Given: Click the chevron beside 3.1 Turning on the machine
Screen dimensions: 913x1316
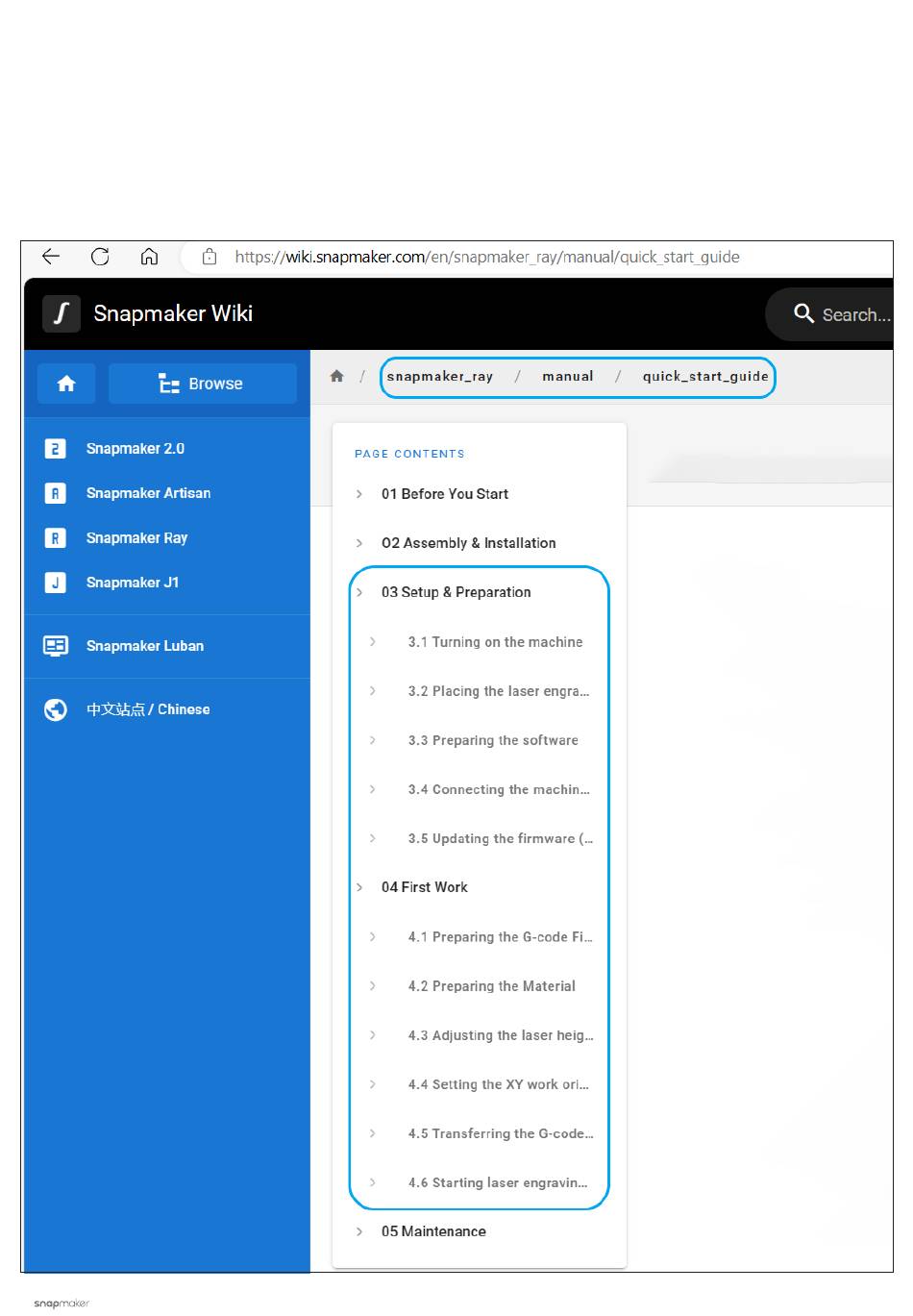Looking at the screenshot, I should coord(373,641).
